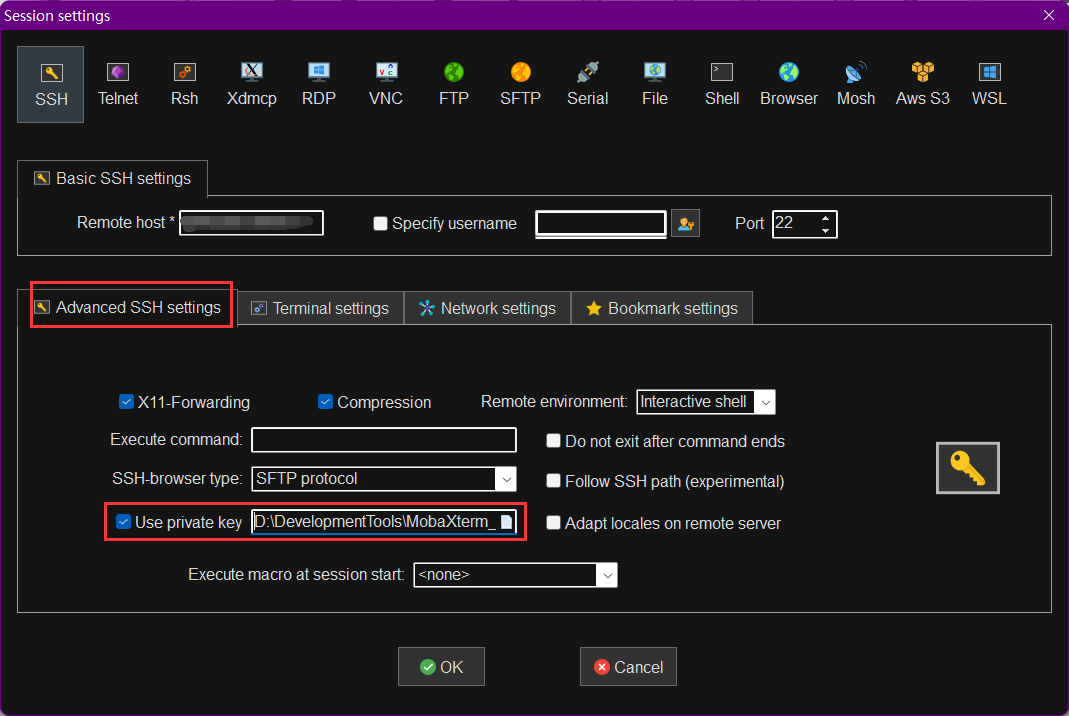Pick the Browser session icon
Image resolution: width=1069 pixels, height=716 pixels.
coord(789,85)
